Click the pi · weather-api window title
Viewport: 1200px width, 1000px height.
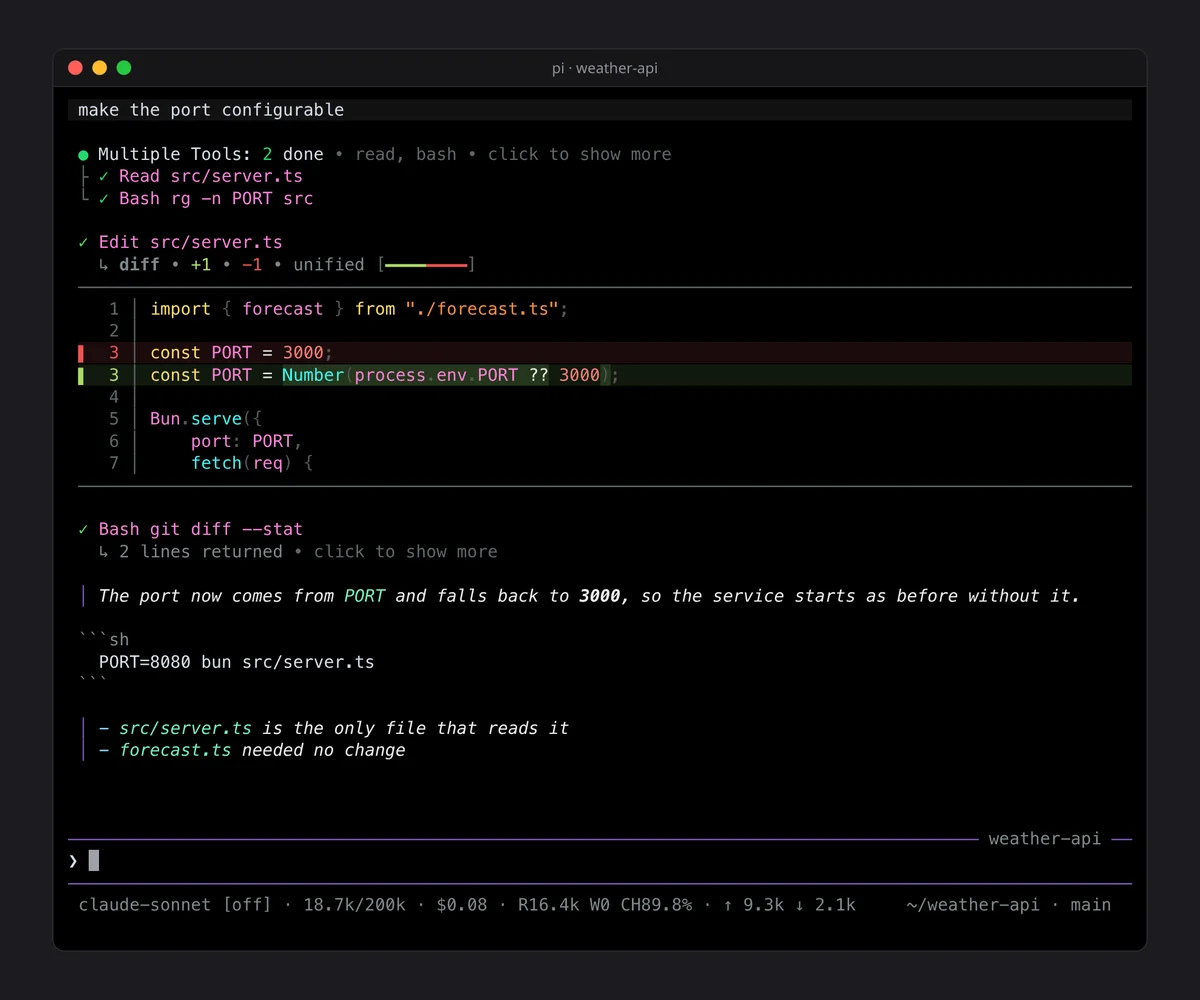(x=605, y=68)
